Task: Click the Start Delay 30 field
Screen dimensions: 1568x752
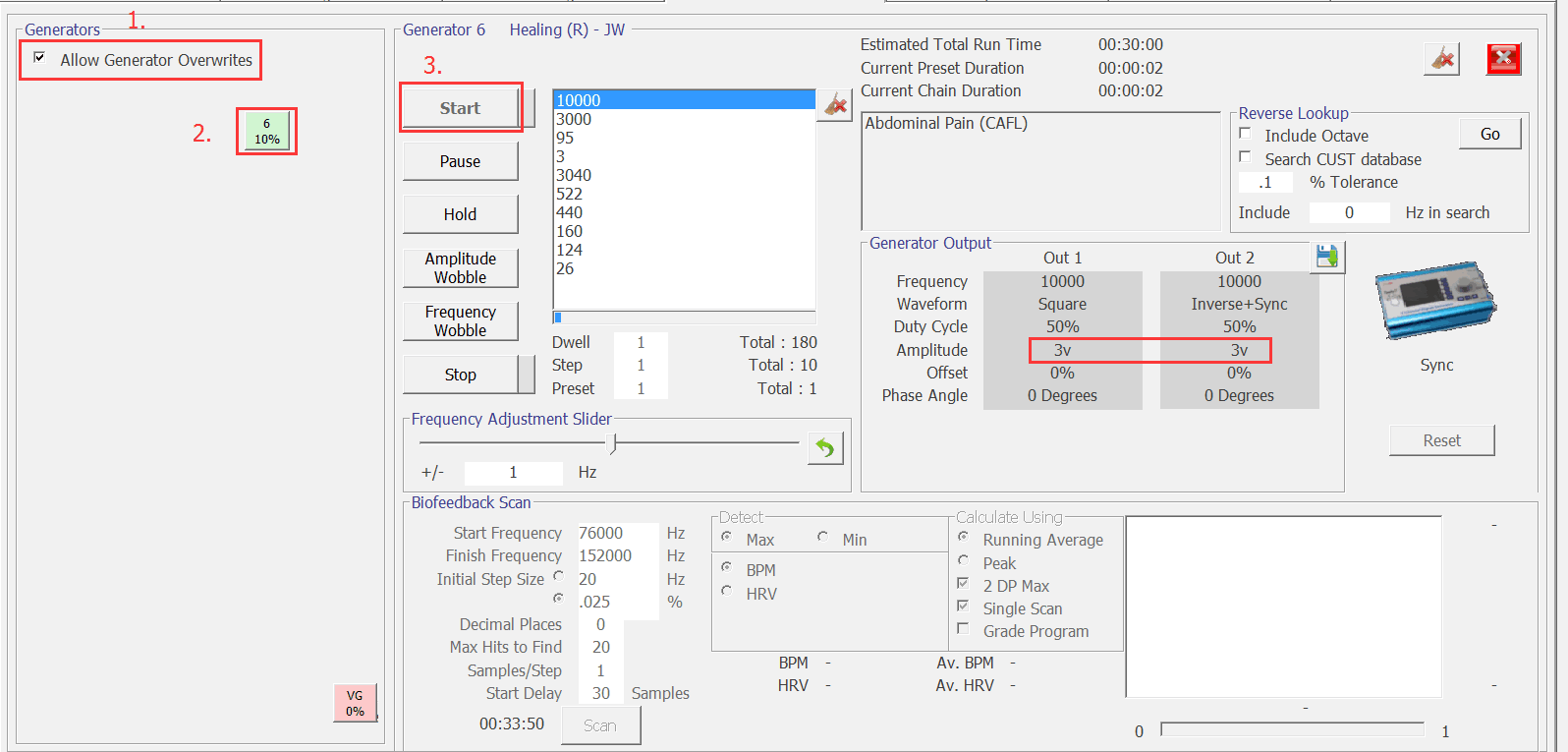Action: [600, 693]
